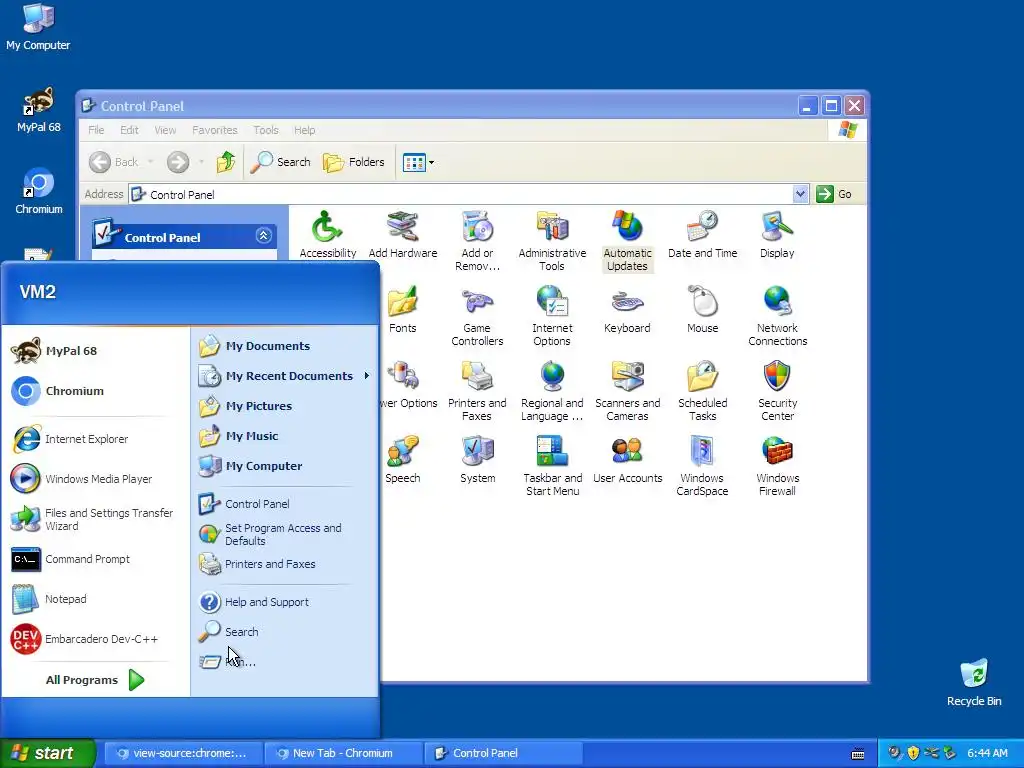The image size is (1024, 768).
Task: Open My Computer in Start menu
Action: [284, 466]
